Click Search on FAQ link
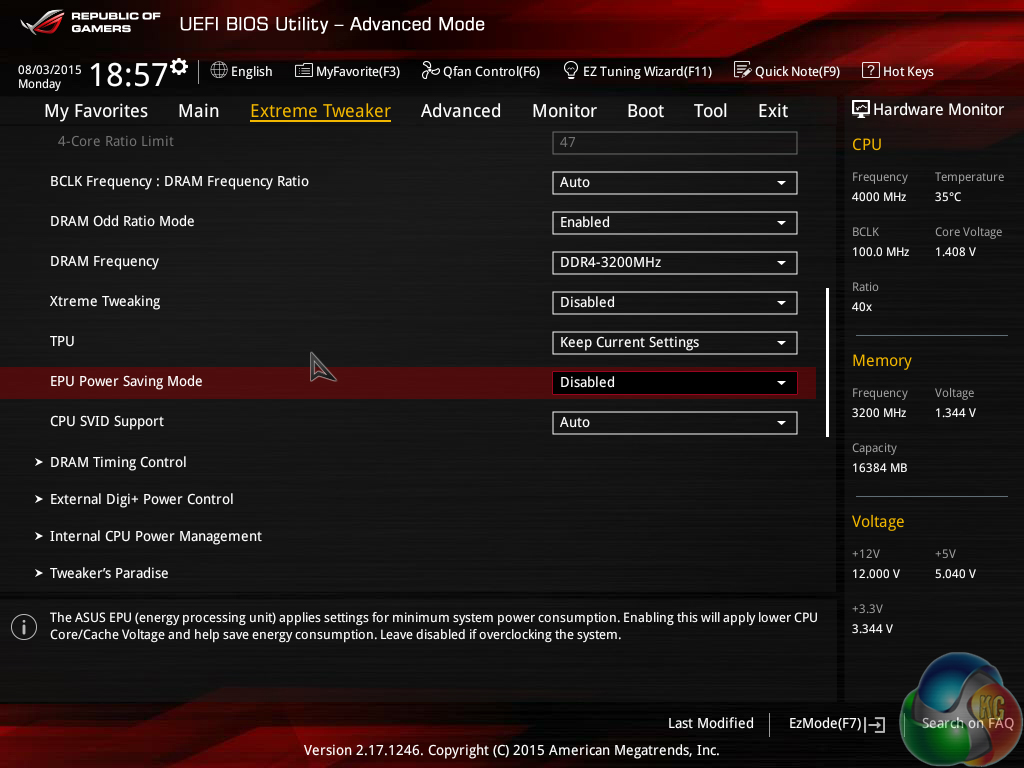The image size is (1024, 768). coord(967,724)
